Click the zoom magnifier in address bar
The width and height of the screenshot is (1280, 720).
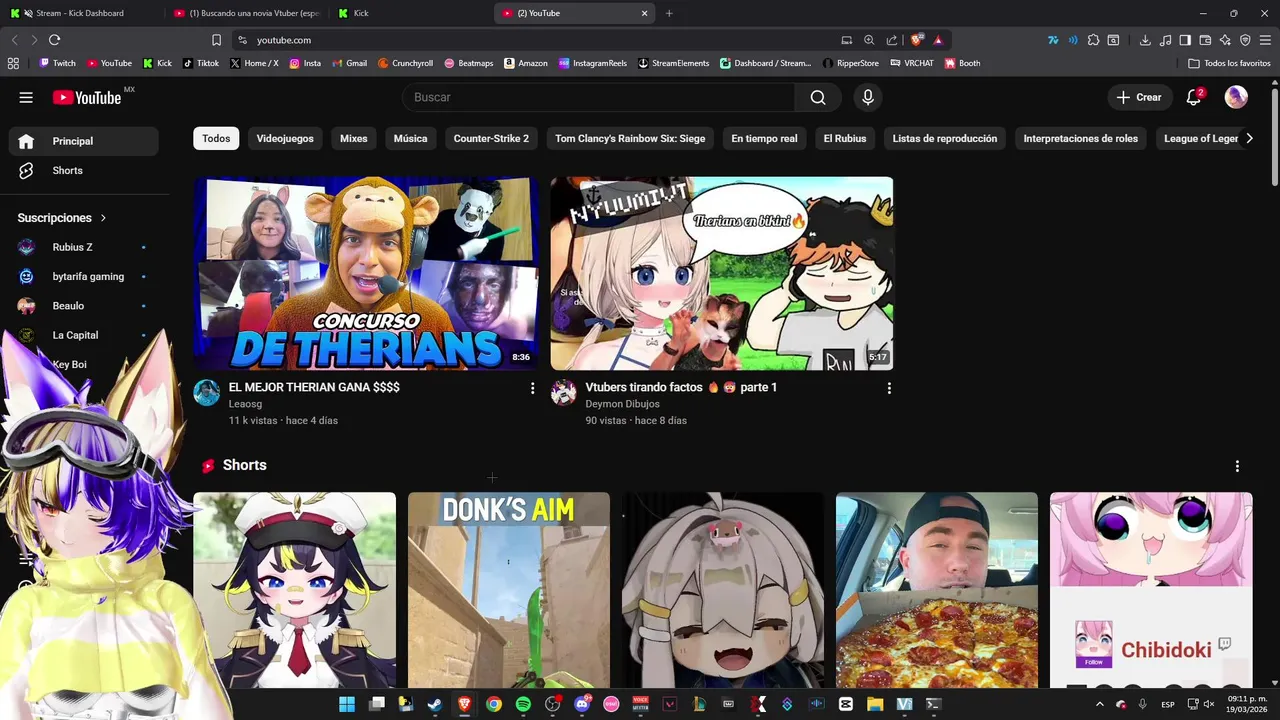click(x=869, y=40)
